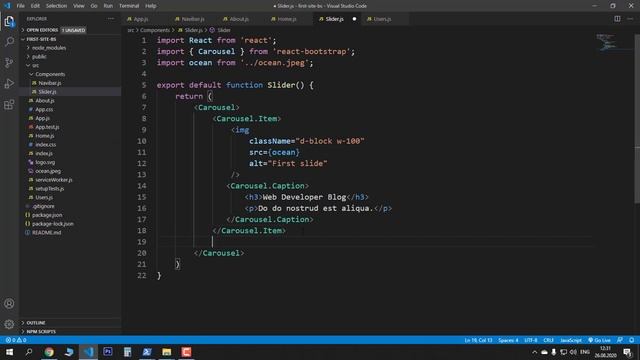Image resolution: width=640 pixels, height=360 pixels.
Task: Change language mode via JavaScript entry
Action: point(571,340)
